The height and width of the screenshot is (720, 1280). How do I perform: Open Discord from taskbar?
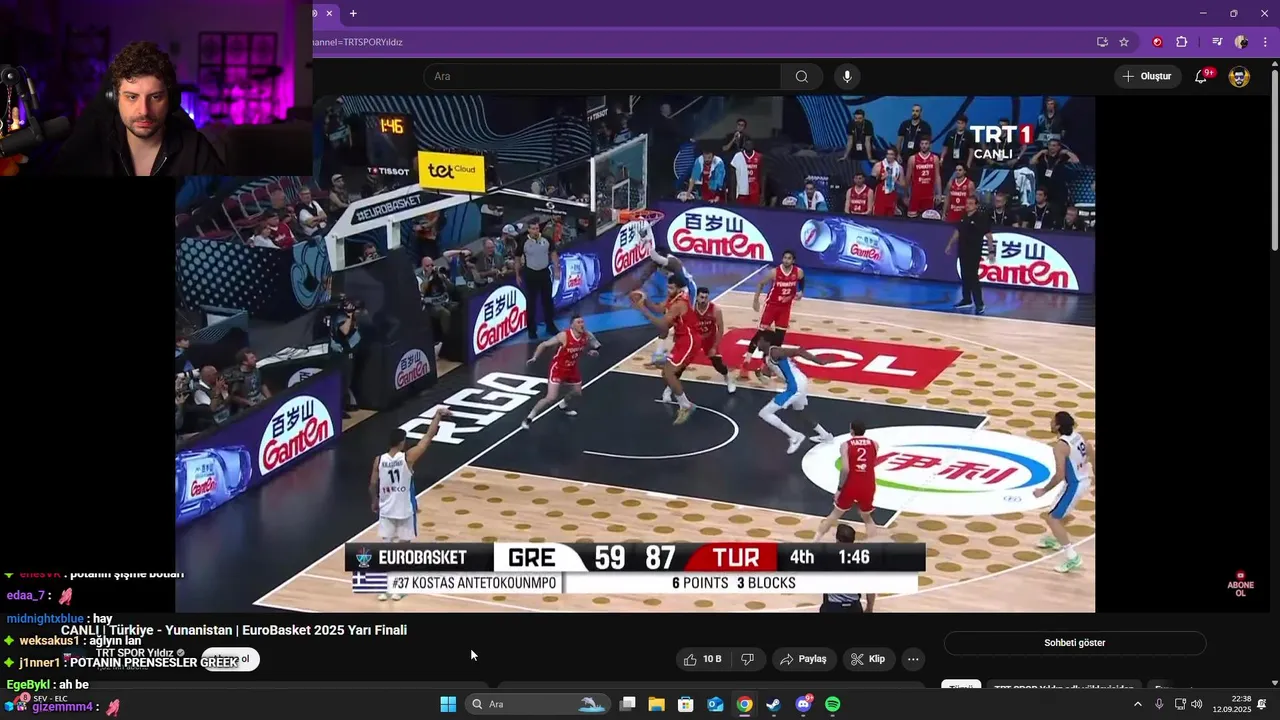pos(803,704)
